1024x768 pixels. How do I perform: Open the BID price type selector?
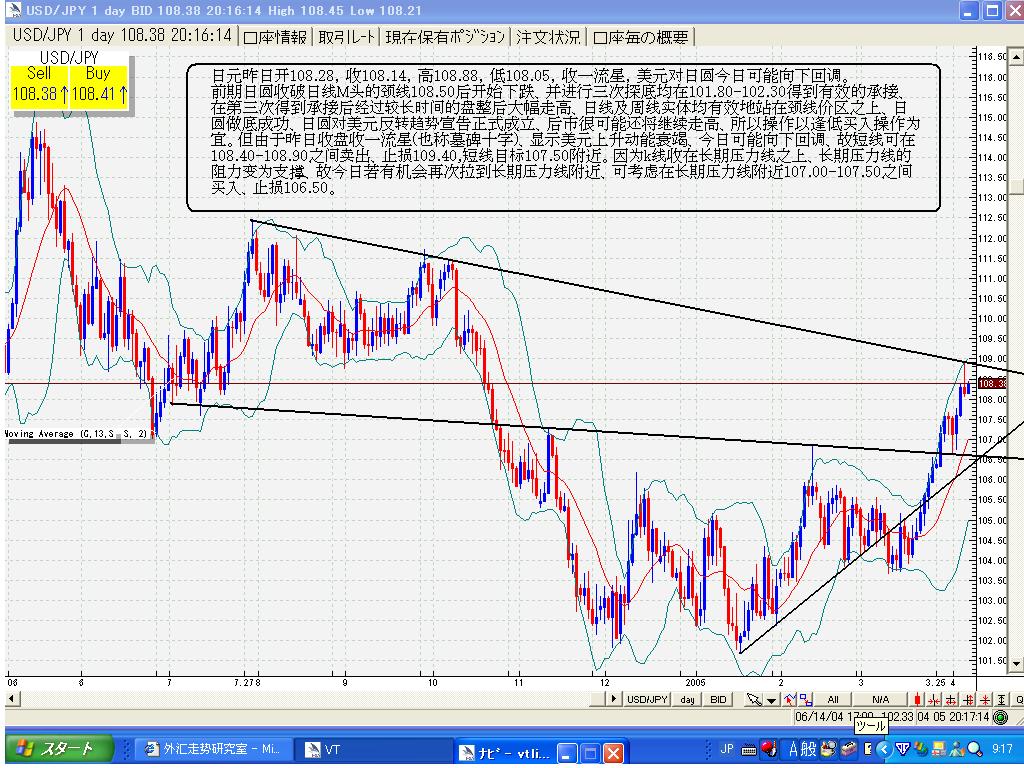click(x=718, y=699)
